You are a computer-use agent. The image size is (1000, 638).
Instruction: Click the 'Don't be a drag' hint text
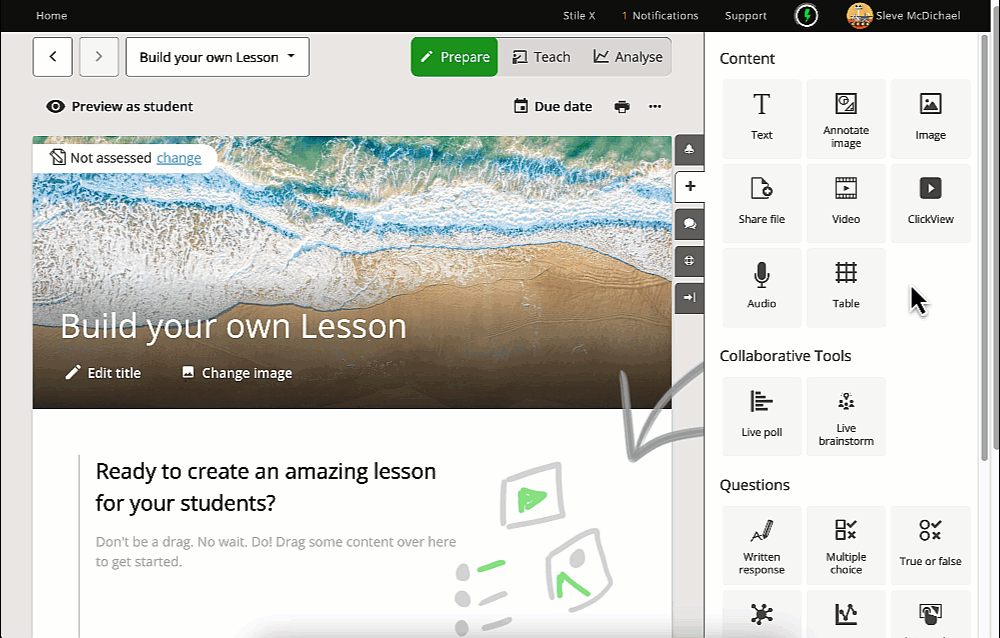coord(276,551)
